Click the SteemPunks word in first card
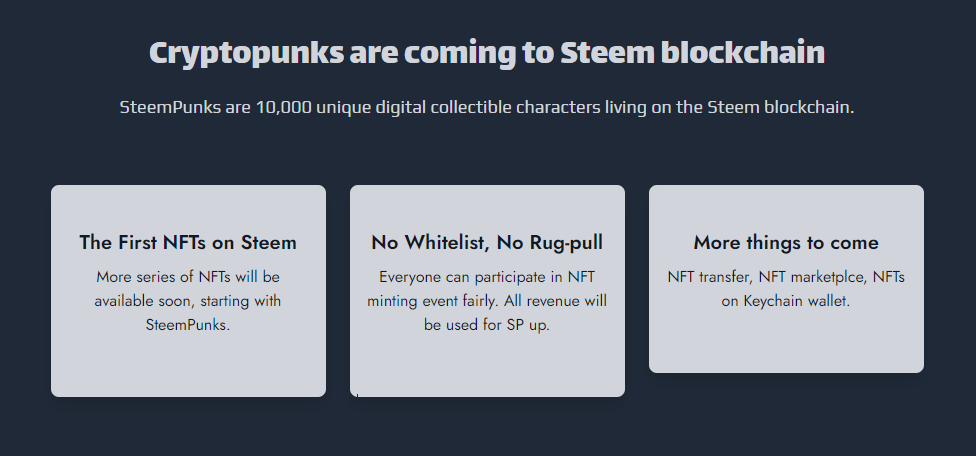976x456 pixels. 188,325
